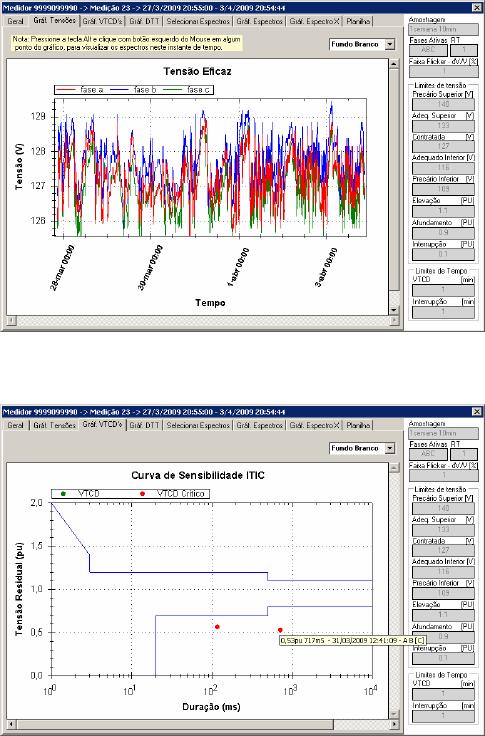
Task: Click Adeq. Superior field in Tensão Eficaz window
Action: click(444, 125)
